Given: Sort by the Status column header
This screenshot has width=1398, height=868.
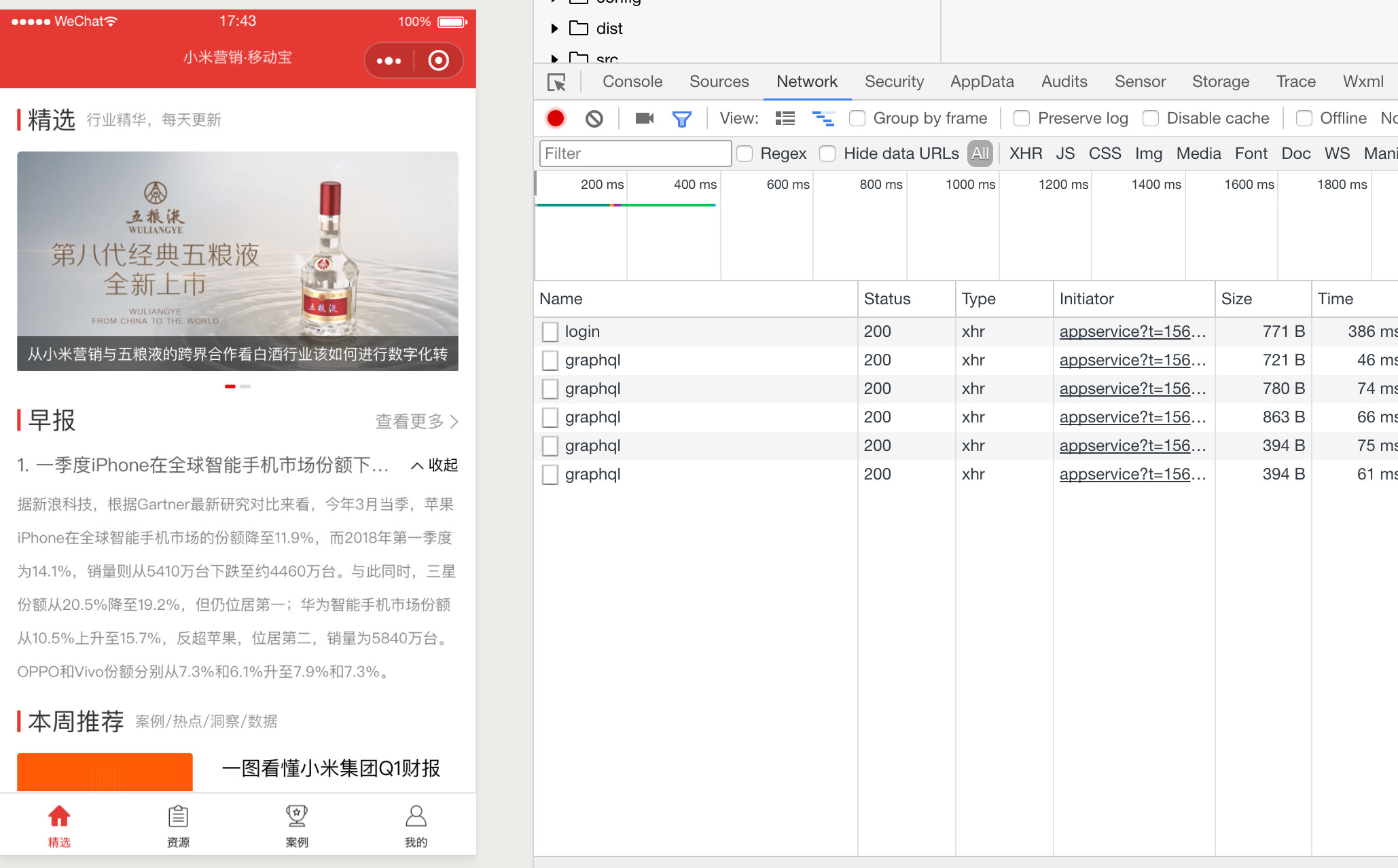Looking at the screenshot, I should coord(907,299).
